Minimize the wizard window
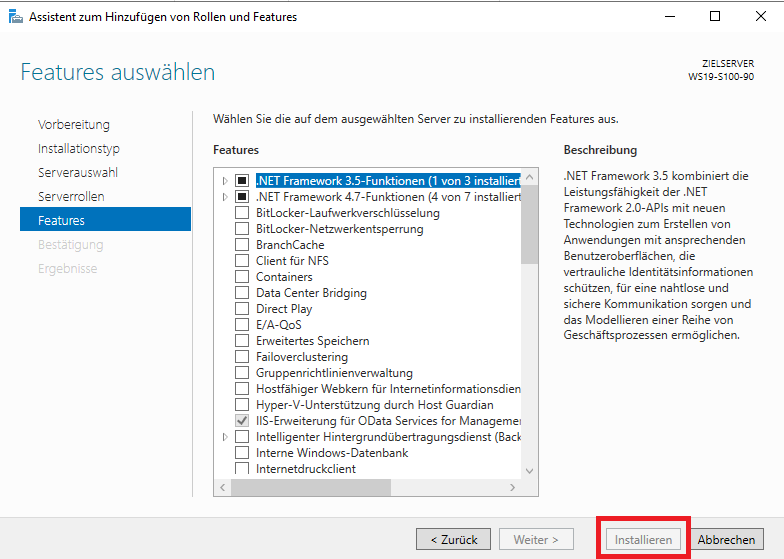The width and height of the screenshot is (784, 559). (670, 16)
